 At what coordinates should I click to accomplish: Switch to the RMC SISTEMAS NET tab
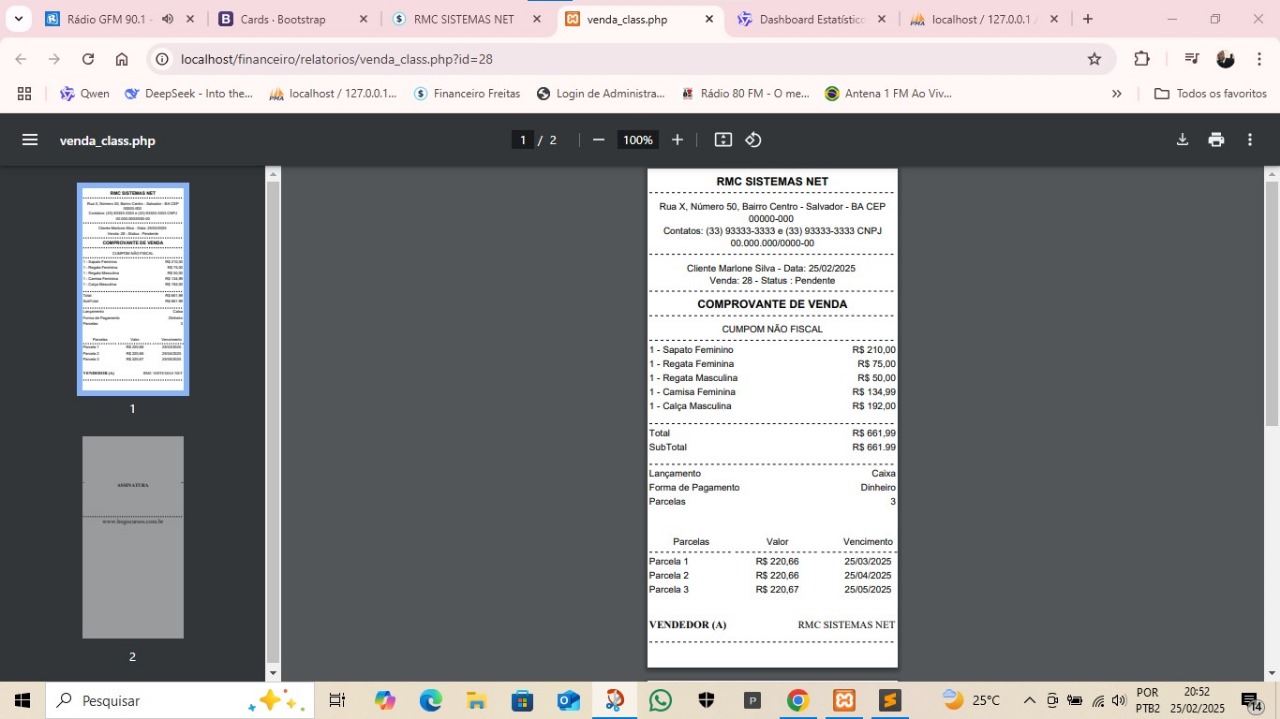tap(464, 19)
